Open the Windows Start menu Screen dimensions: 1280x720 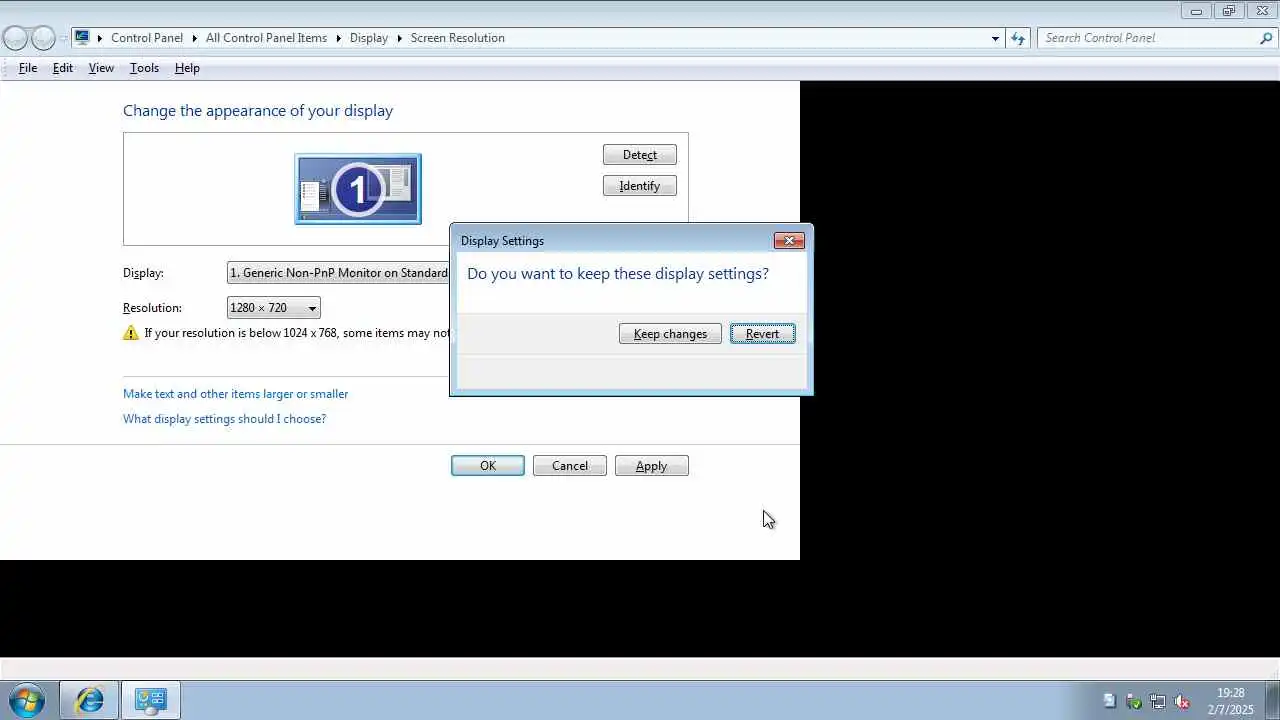(26, 700)
